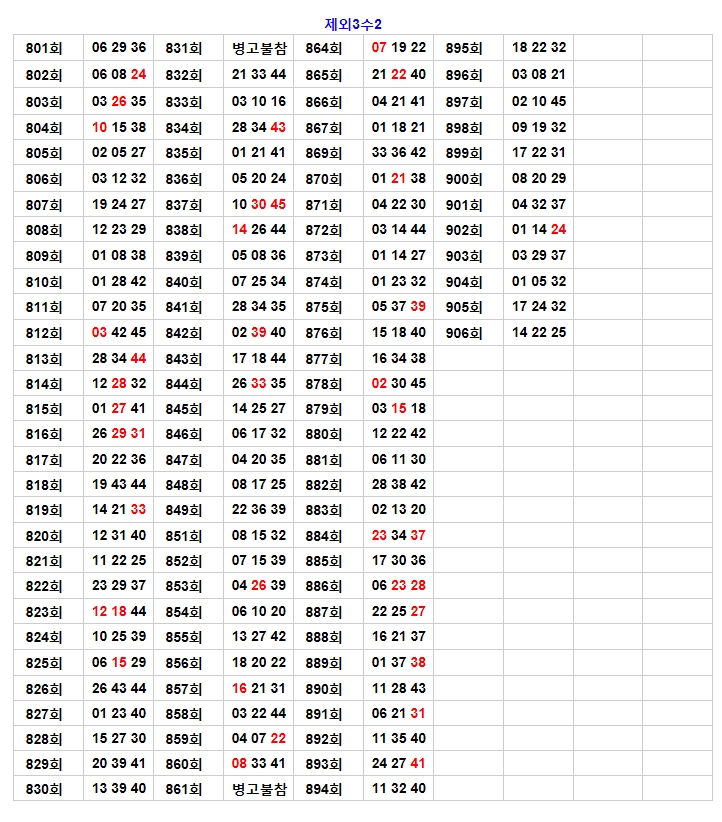The image size is (722, 822).
Task: Click the title "제외3수2"
Action: pos(353,24)
